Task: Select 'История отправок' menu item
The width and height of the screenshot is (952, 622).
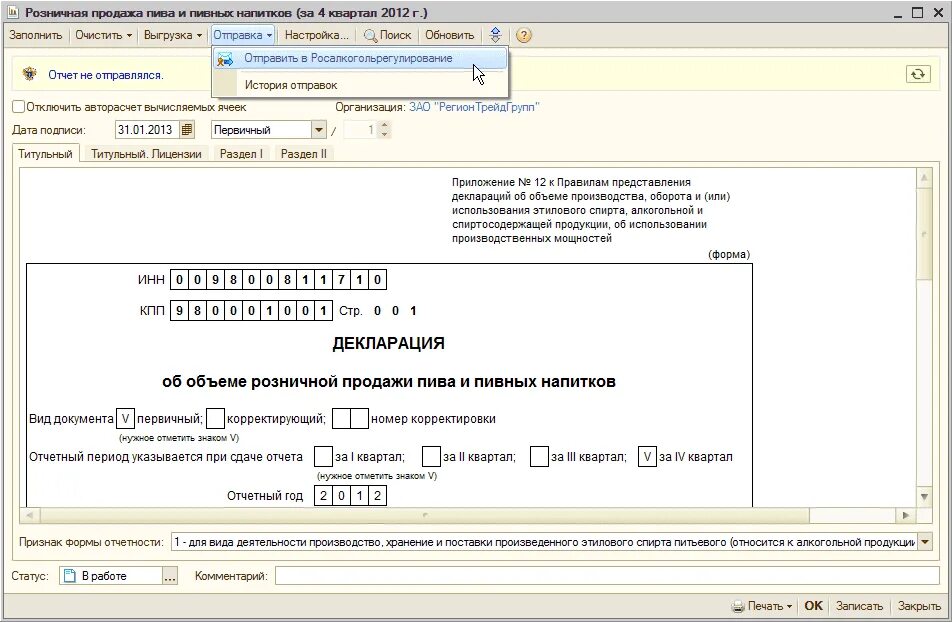Action: click(359, 85)
